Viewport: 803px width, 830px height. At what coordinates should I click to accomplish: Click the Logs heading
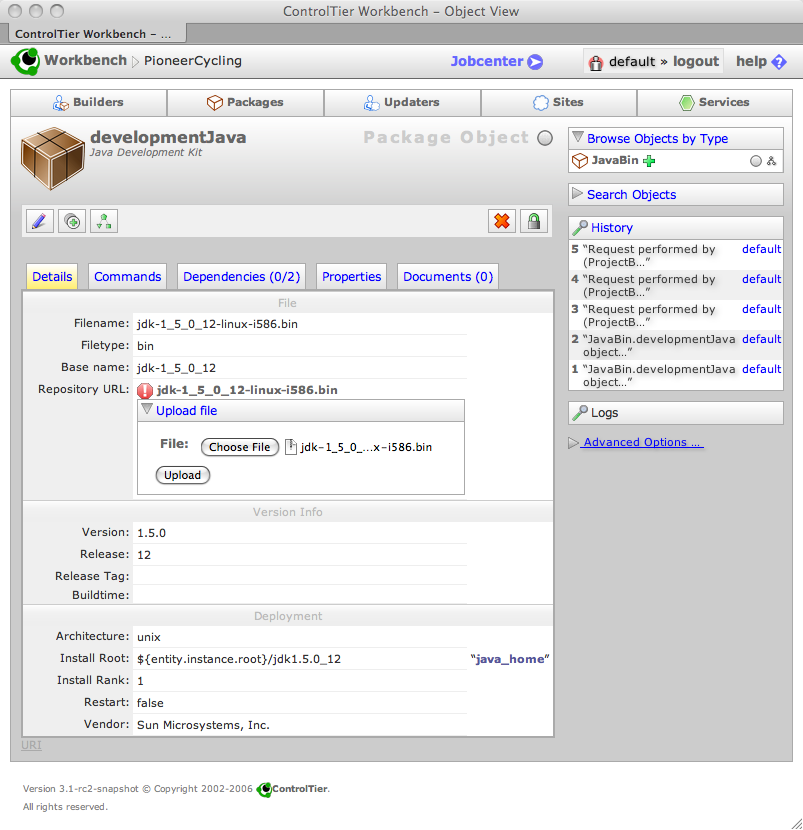(604, 413)
